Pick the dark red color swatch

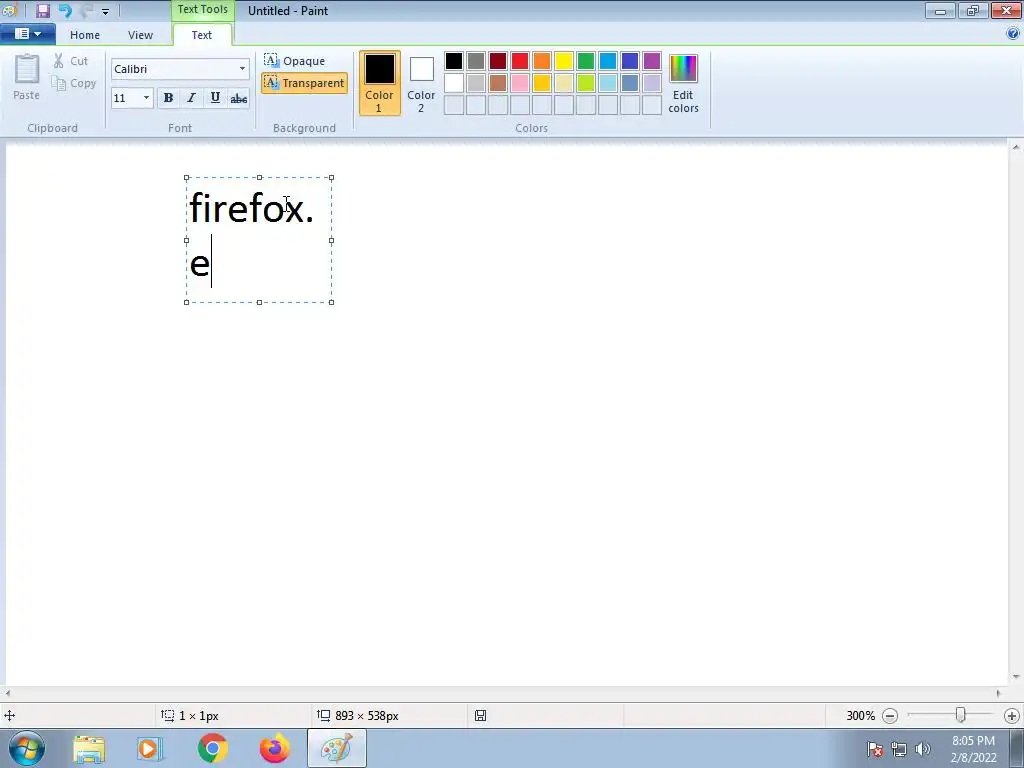[498, 61]
